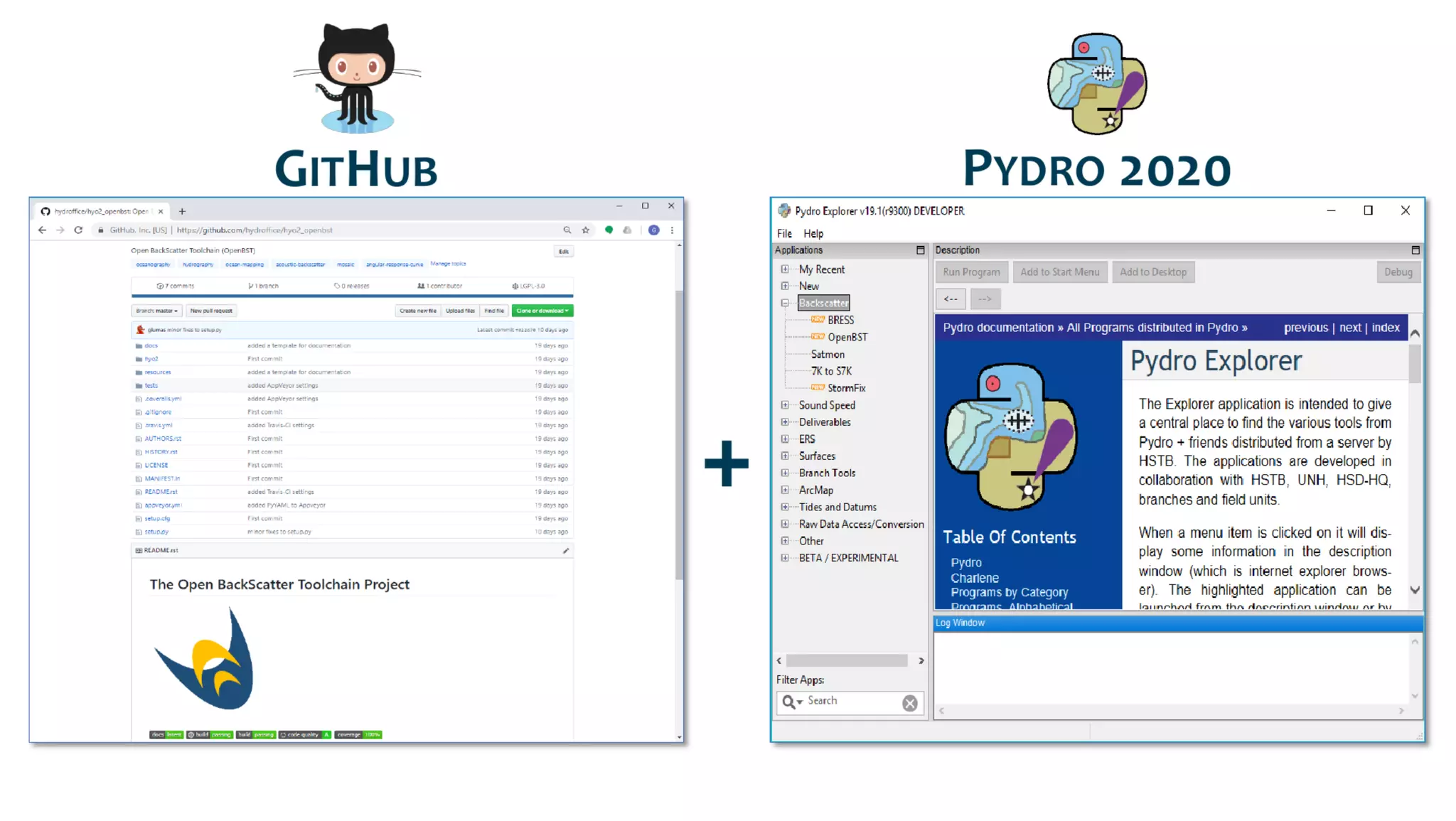Bookmark the page with the star icon
The image size is (1456, 821).
(586, 230)
